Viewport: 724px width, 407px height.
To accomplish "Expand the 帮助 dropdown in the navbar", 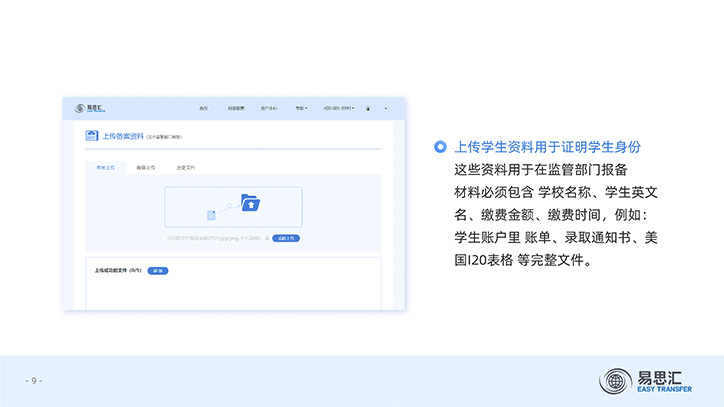I will pos(301,107).
